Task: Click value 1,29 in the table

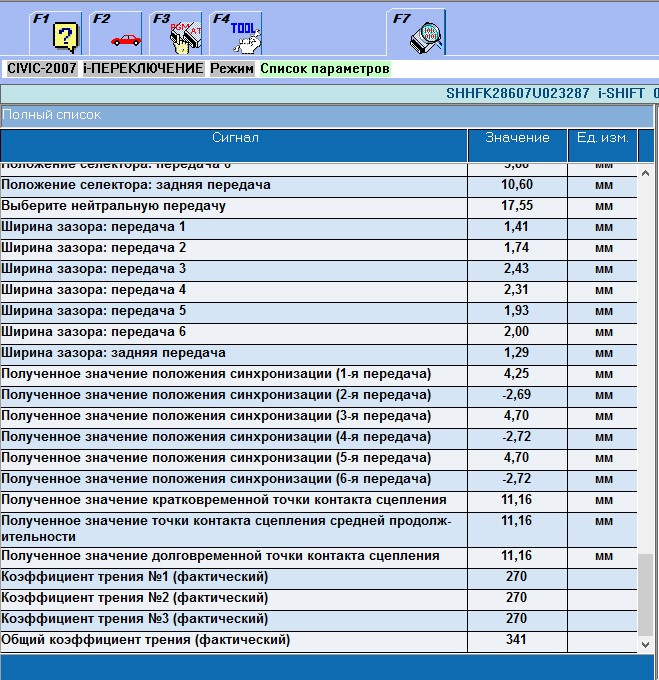Action: click(516, 352)
